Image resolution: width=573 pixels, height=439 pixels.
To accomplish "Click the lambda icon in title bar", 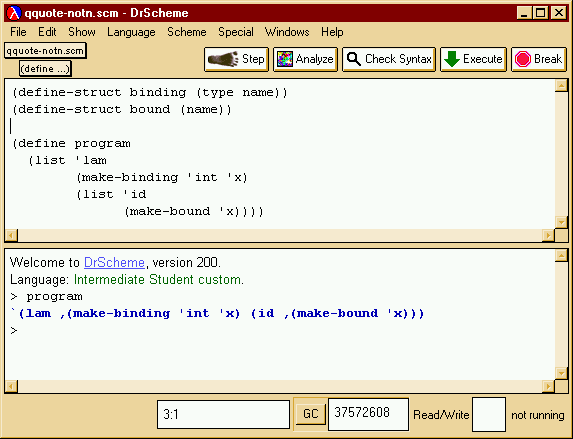I will coord(14,13).
